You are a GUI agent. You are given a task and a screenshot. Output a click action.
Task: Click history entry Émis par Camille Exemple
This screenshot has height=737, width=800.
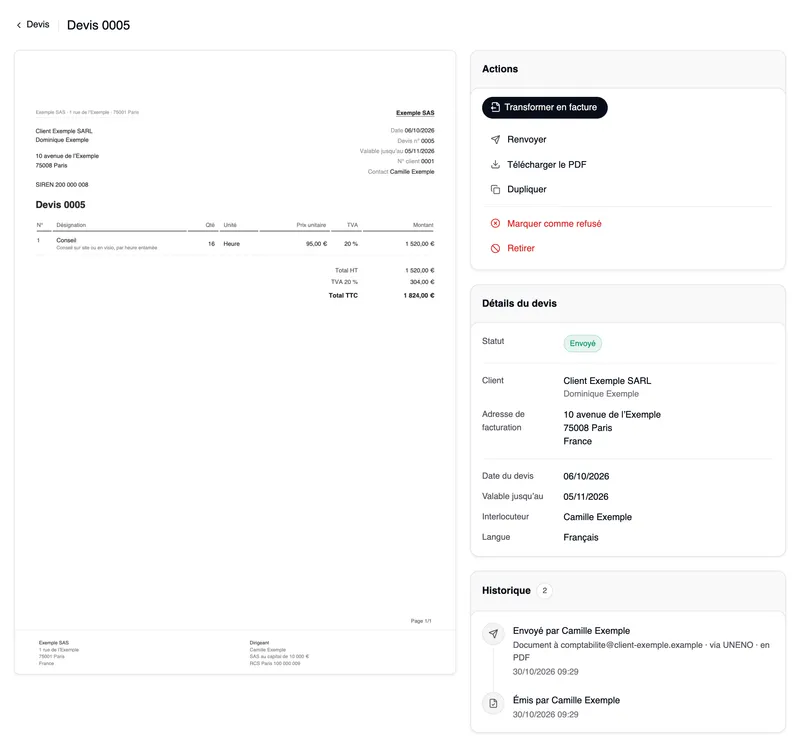[566, 700]
